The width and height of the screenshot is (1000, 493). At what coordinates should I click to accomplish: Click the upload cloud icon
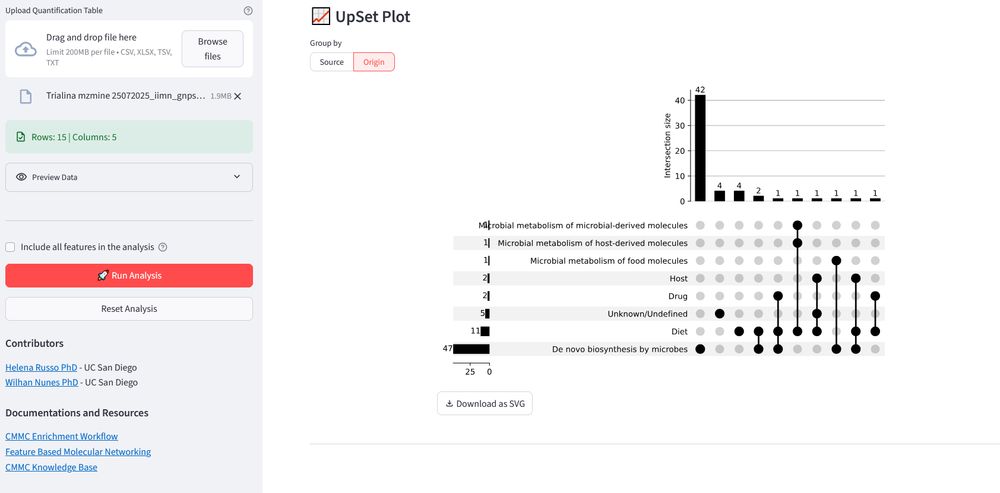[26, 50]
